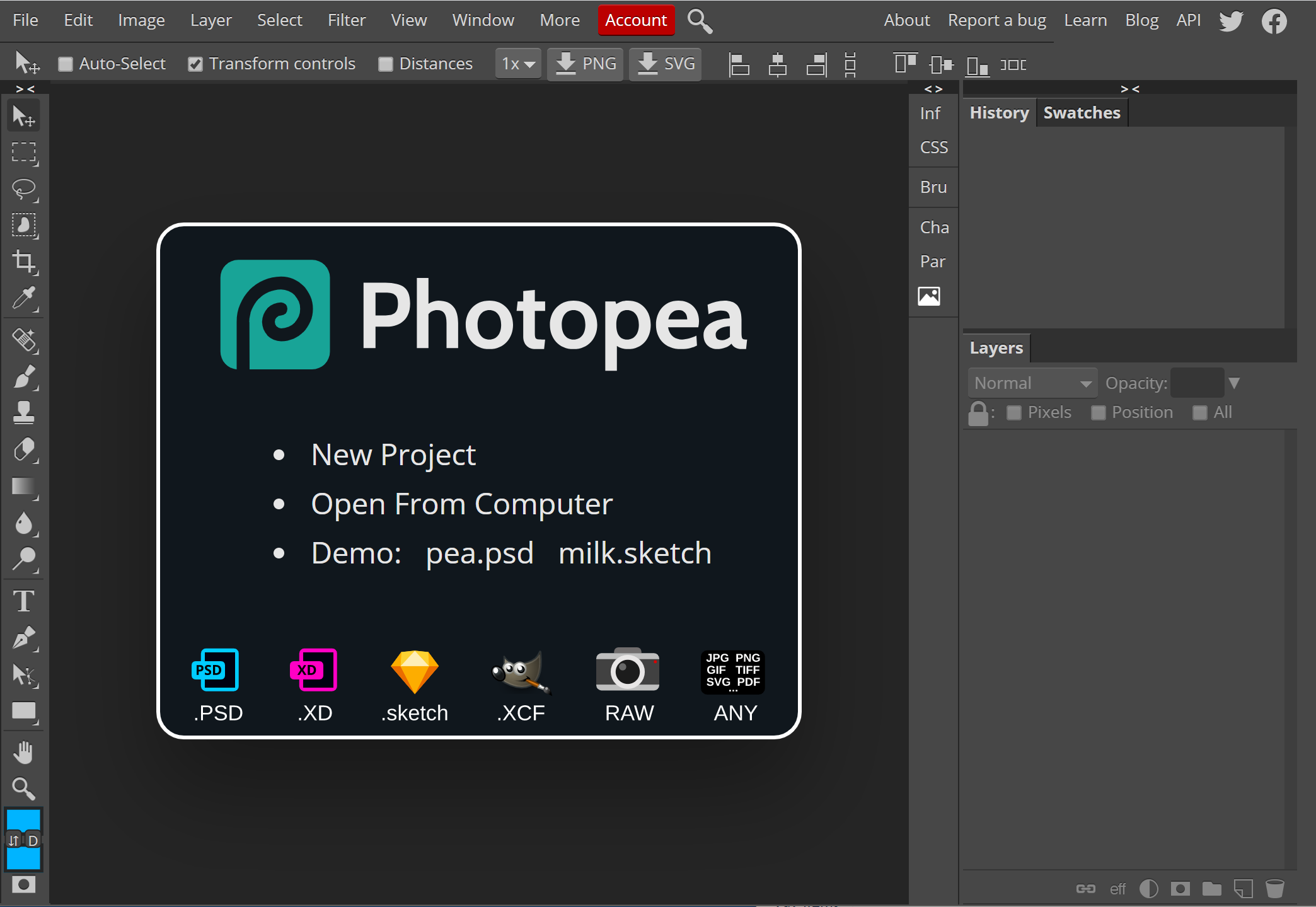The height and width of the screenshot is (907, 1316).
Task: Collapse the toolbox with the >< arrows
Action: (x=25, y=89)
